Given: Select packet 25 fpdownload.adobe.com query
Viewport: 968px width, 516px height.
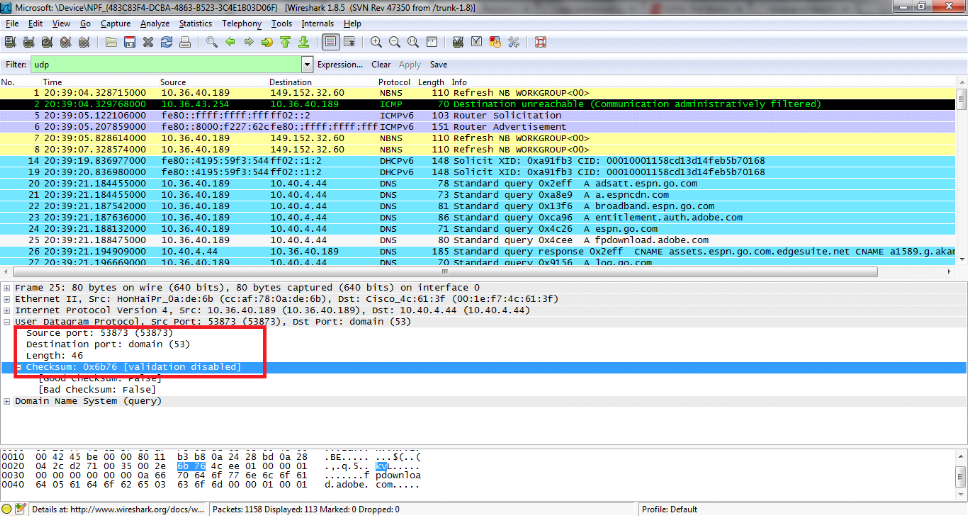Looking at the screenshot, I should (x=478, y=240).
